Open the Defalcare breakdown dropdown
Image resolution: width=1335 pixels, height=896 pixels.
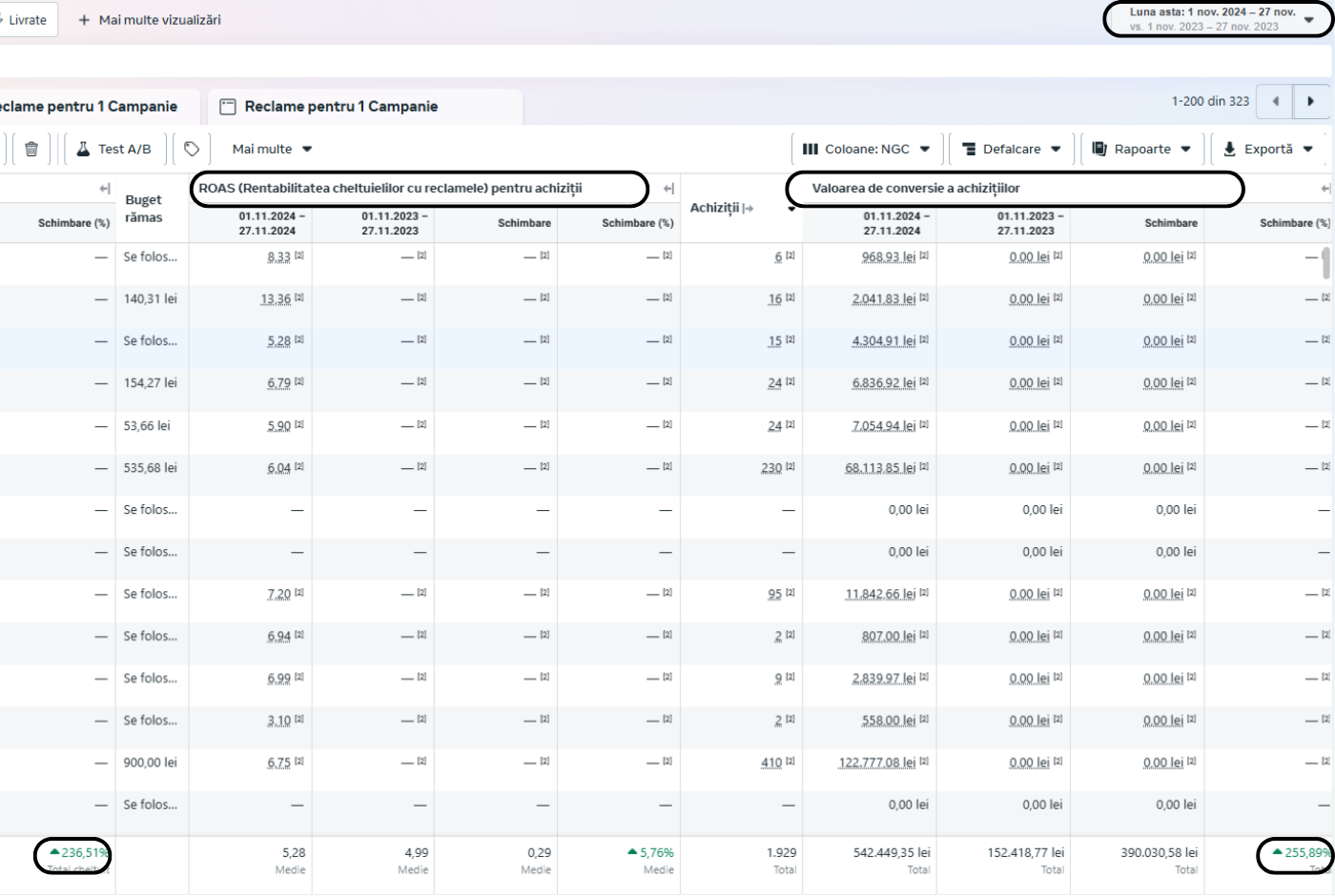click(x=1012, y=149)
